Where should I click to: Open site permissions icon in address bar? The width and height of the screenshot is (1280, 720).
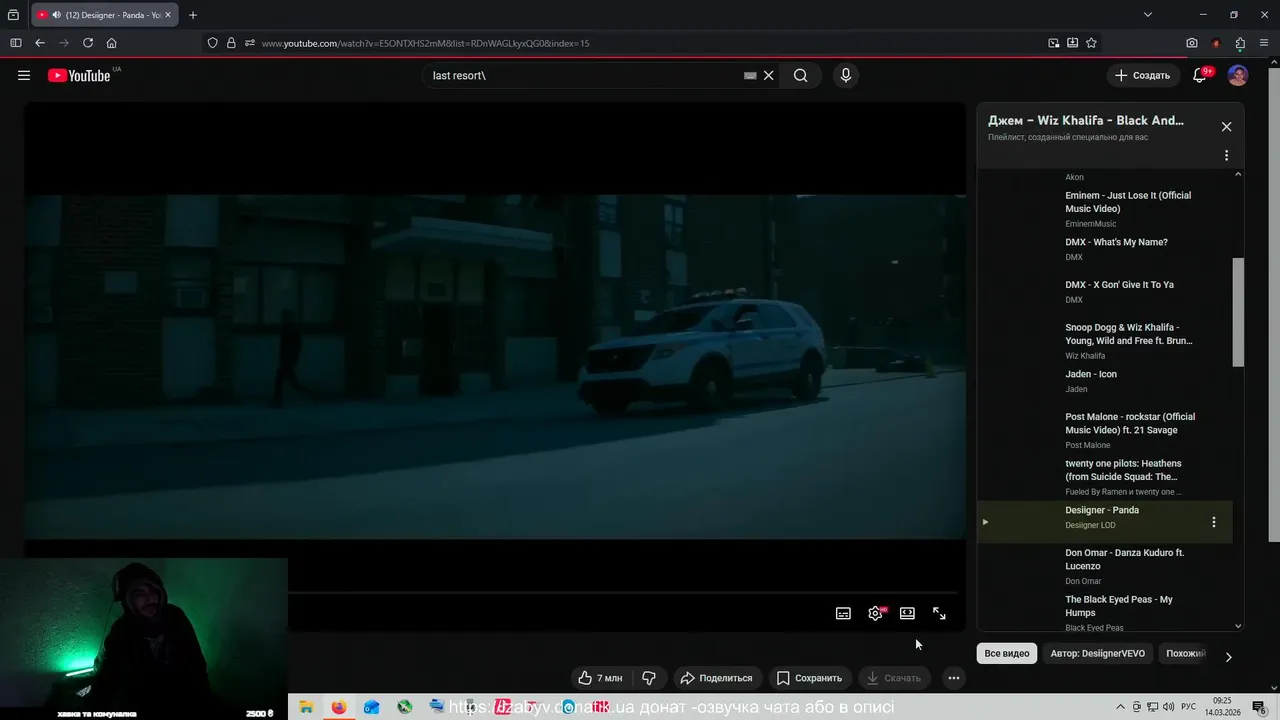pos(250,43)
